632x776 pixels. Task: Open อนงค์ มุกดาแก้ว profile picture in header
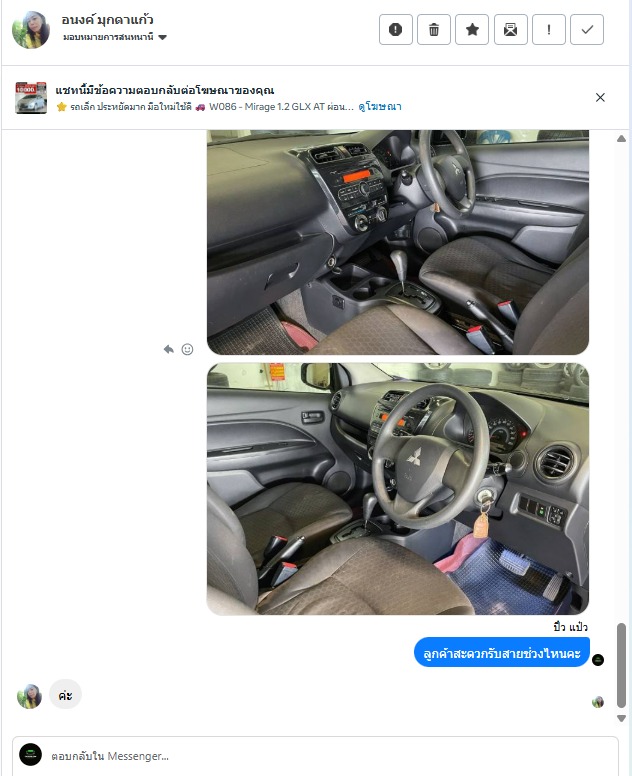tap(31, 30)
